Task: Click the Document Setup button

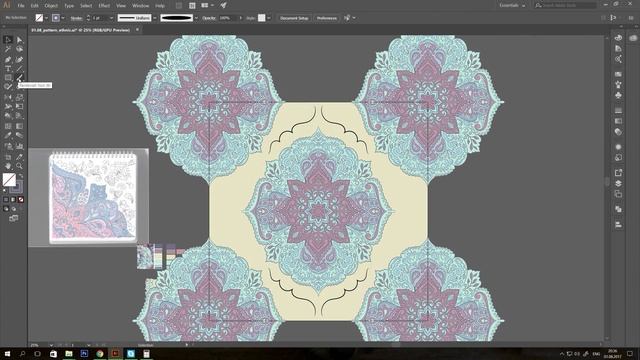Action: [x=294, y=18]
